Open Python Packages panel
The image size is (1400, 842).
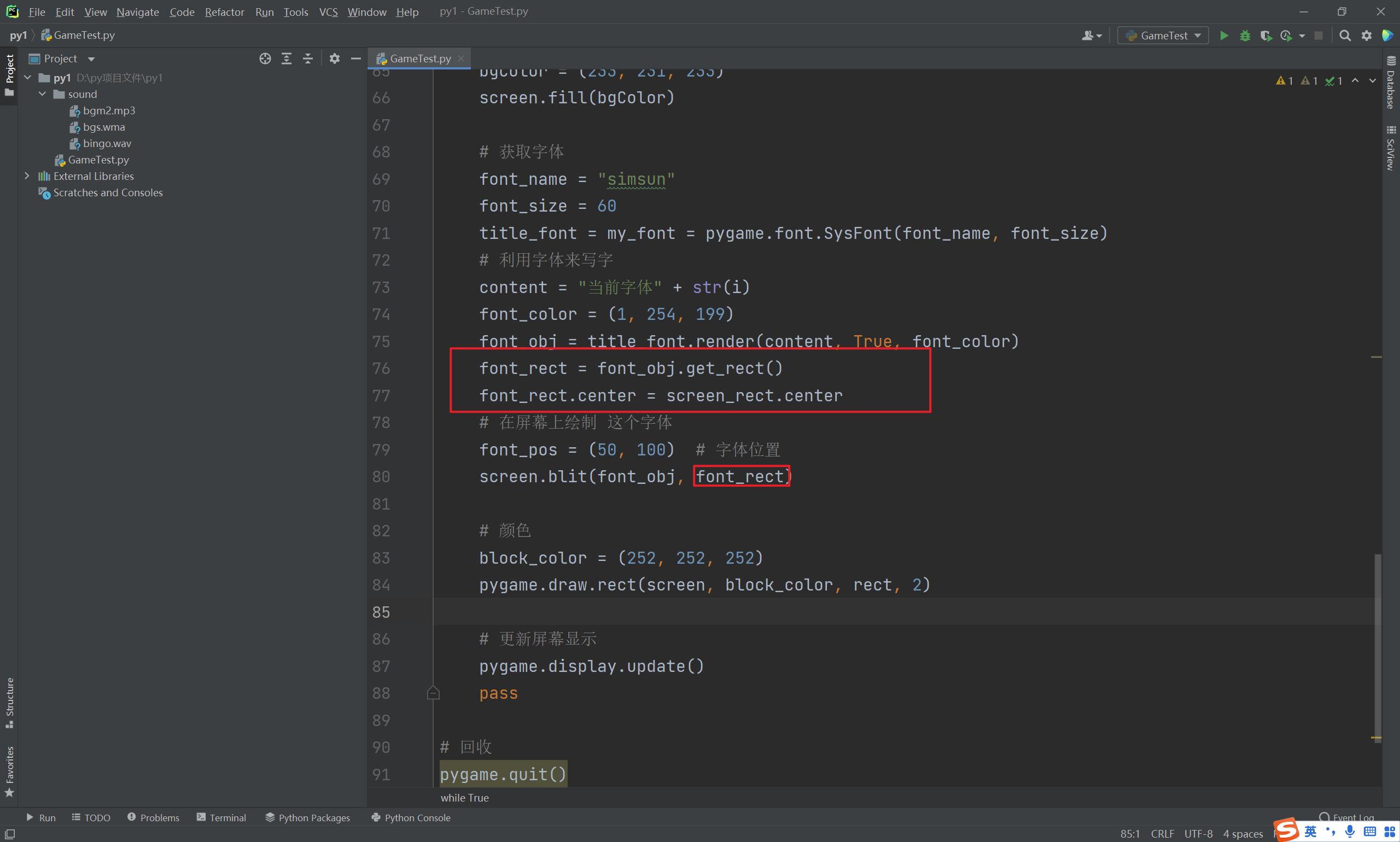(307, 817)
